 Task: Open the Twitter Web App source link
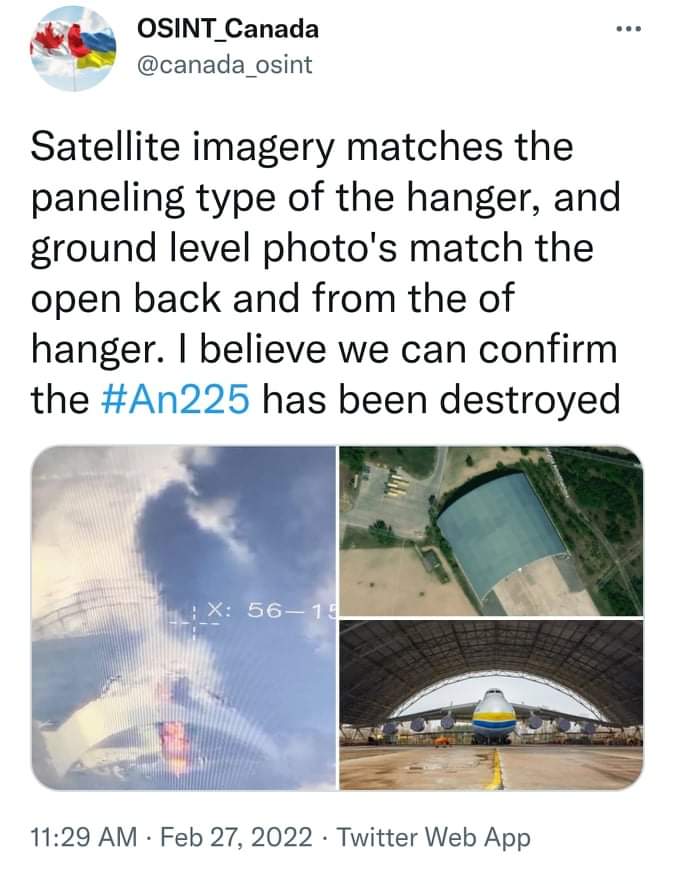[434, 837]
